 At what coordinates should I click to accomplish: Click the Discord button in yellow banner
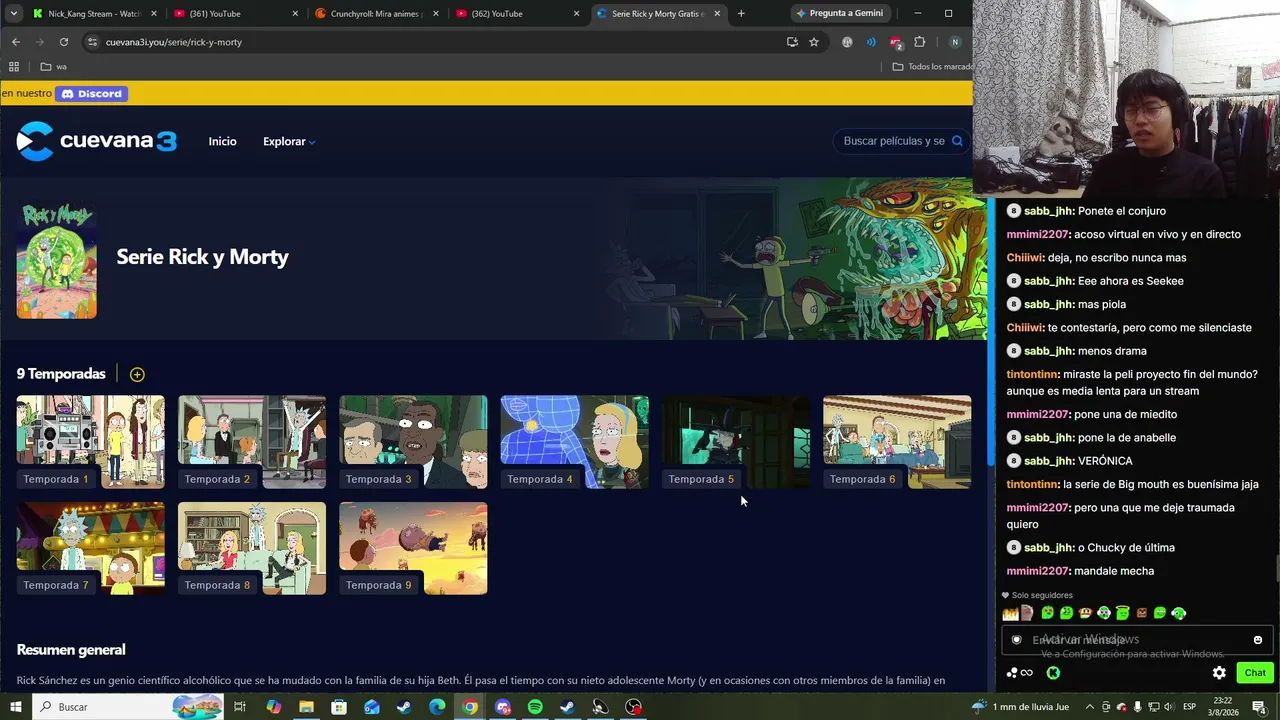click(x=91, y=94)
